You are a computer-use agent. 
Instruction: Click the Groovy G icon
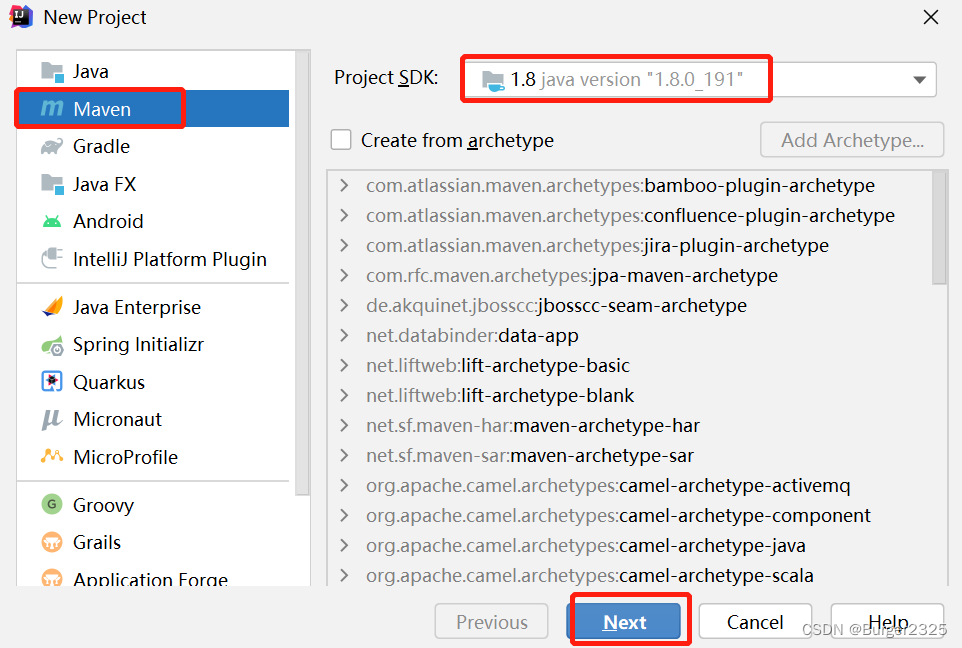tap(52, 504)
